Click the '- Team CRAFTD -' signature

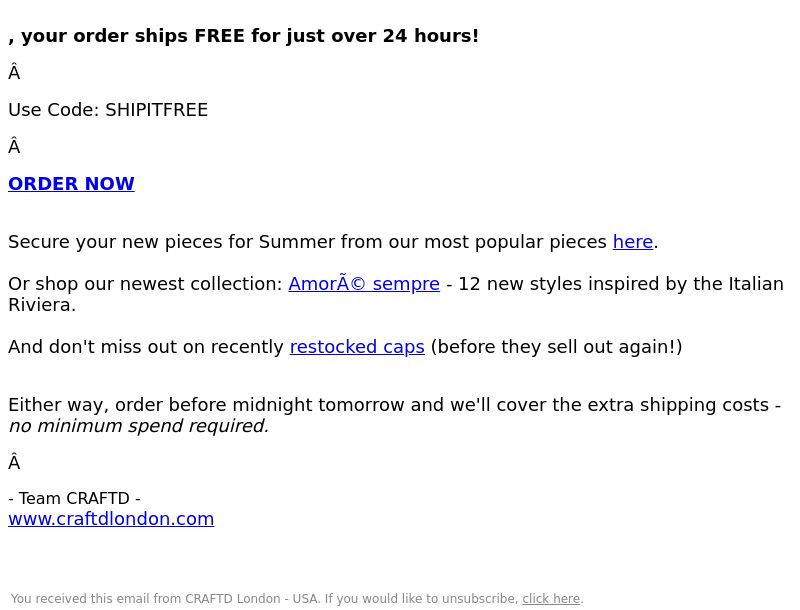click(74, 498)
